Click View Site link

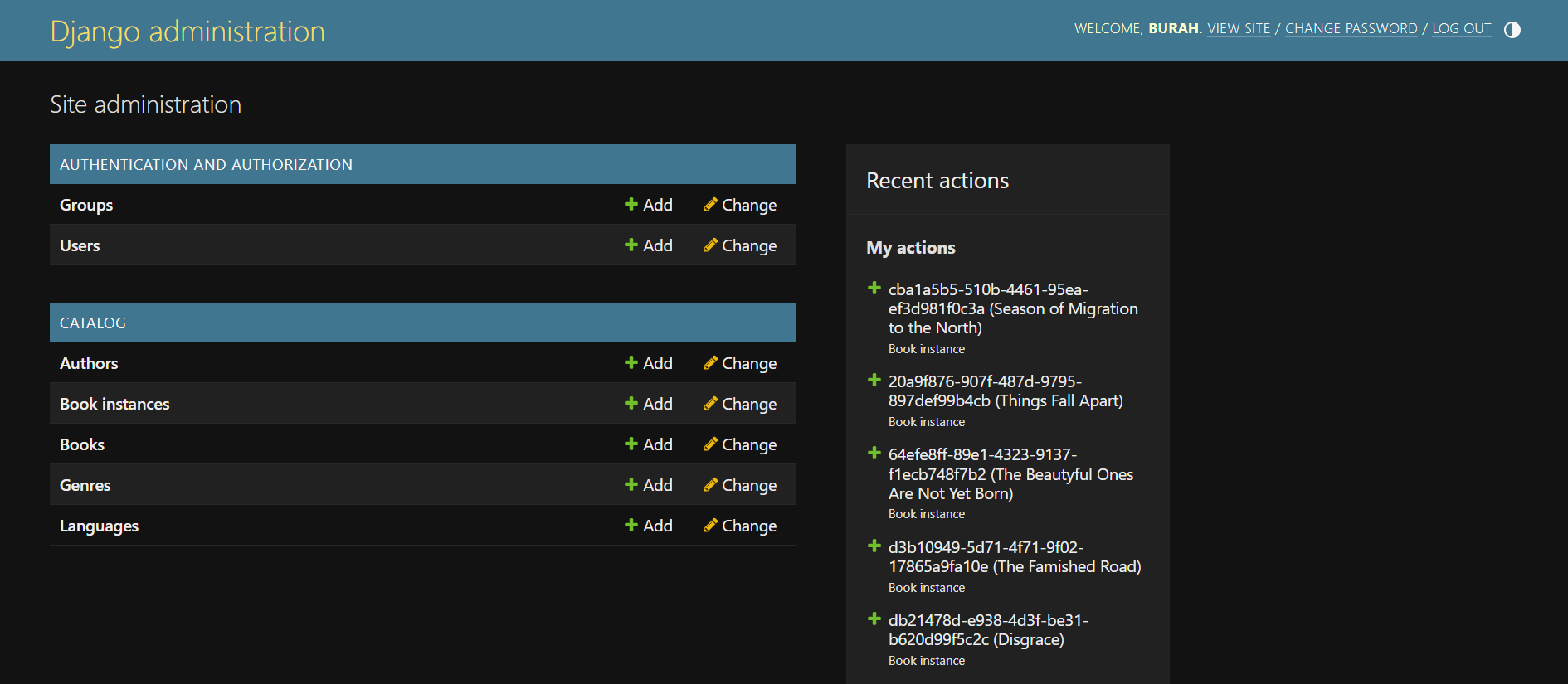point(1239,28)
